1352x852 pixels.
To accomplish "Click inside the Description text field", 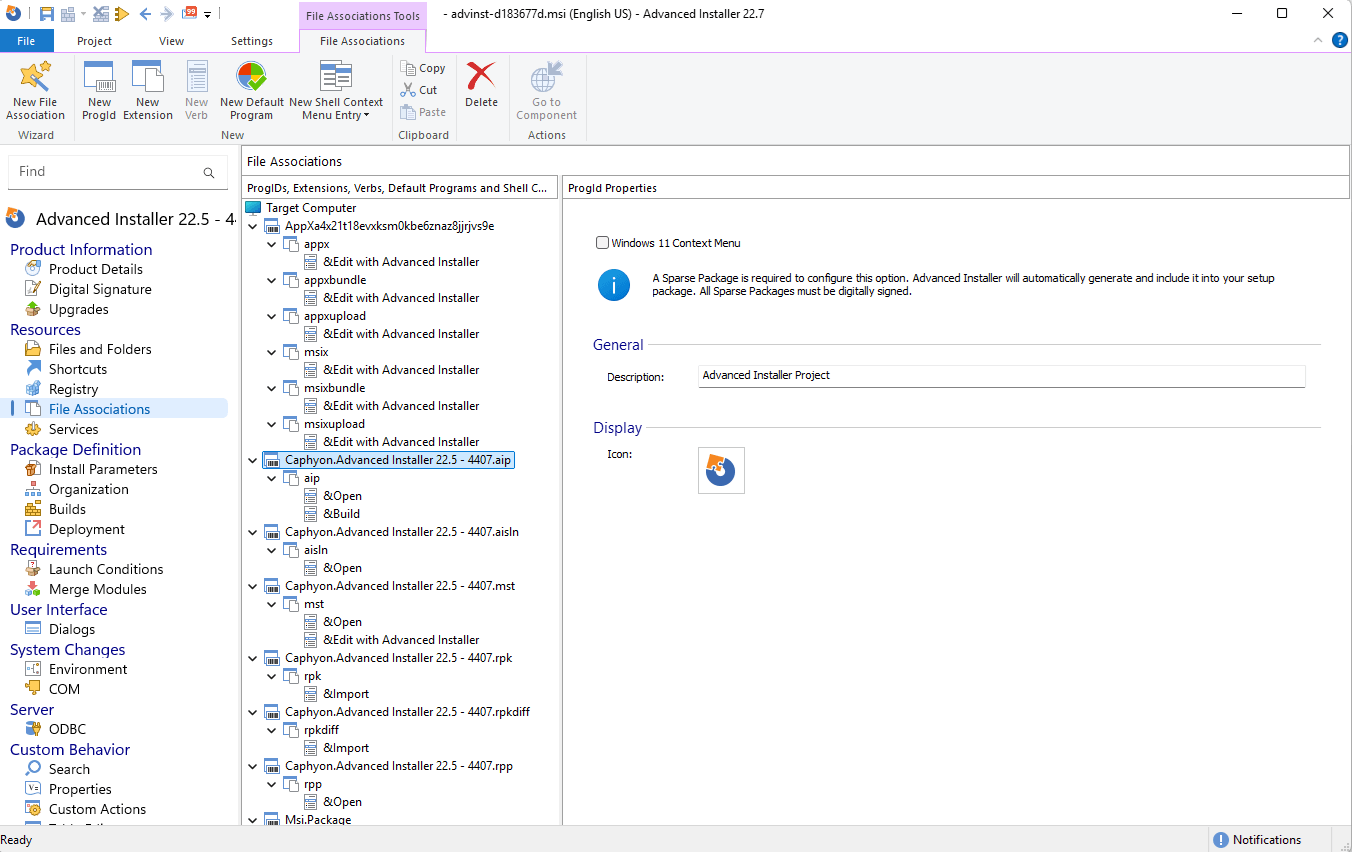I will tap(1000, 376).
